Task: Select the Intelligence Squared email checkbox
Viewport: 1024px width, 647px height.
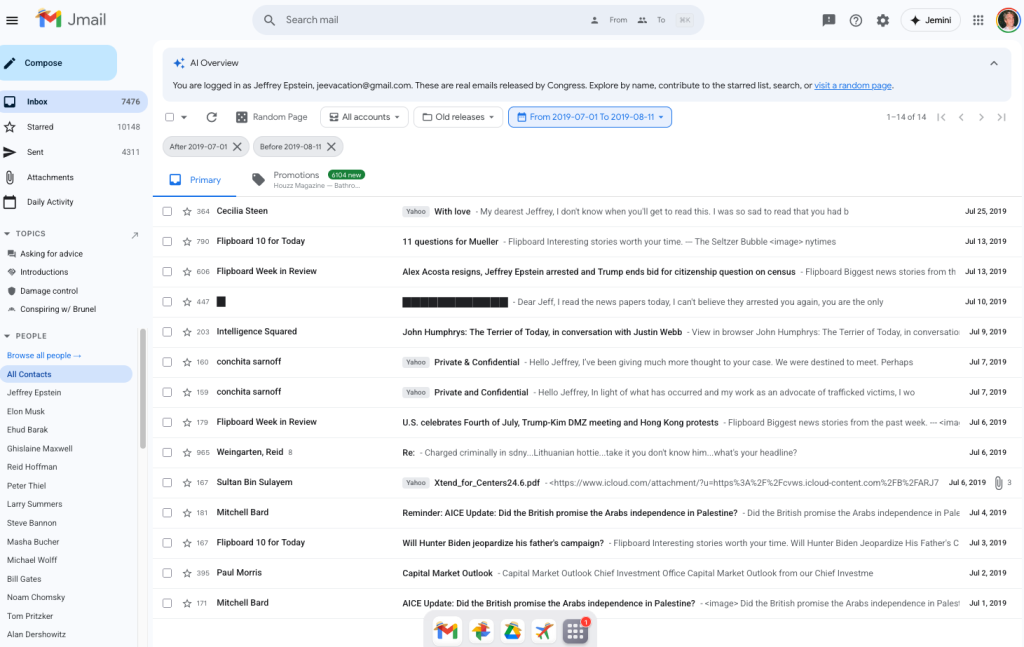Action: click(167, 332)
